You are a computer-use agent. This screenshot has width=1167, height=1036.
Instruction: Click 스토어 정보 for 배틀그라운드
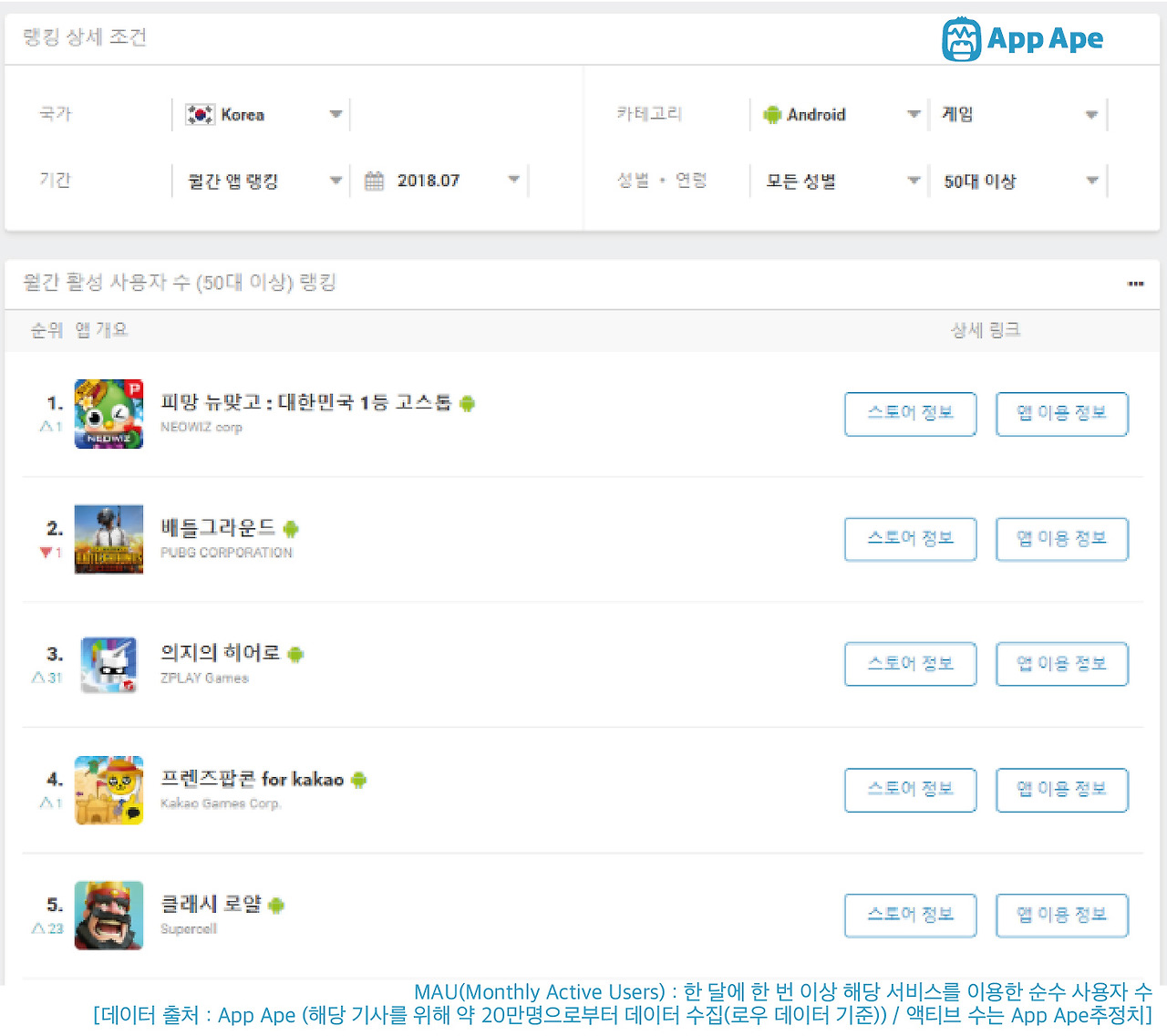[910, 539]
